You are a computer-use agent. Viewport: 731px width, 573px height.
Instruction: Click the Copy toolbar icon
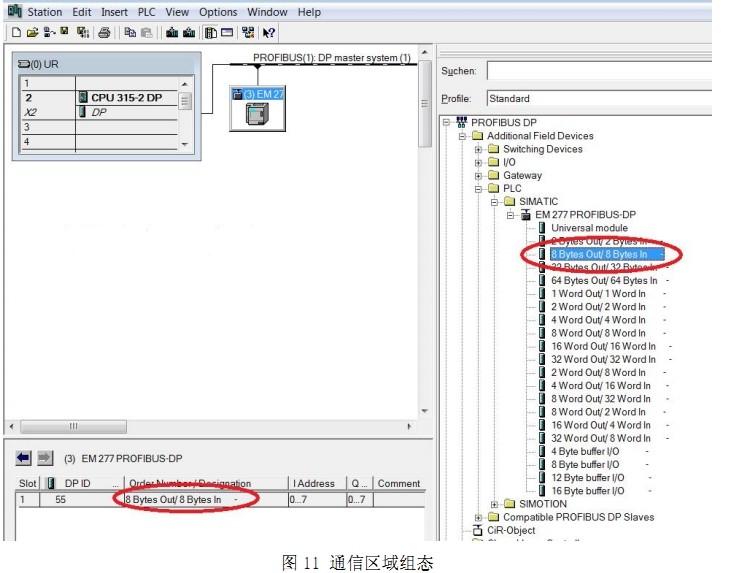130,32
